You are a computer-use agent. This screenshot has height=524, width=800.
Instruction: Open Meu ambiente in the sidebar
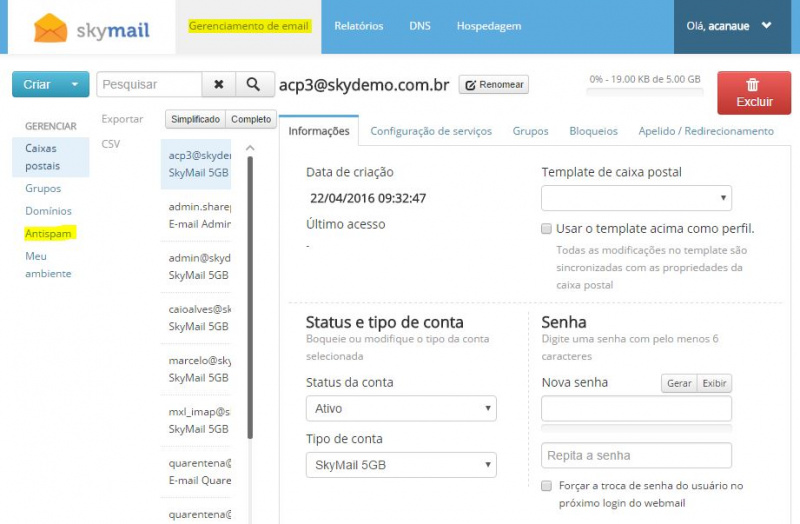[x=48, y=265]
